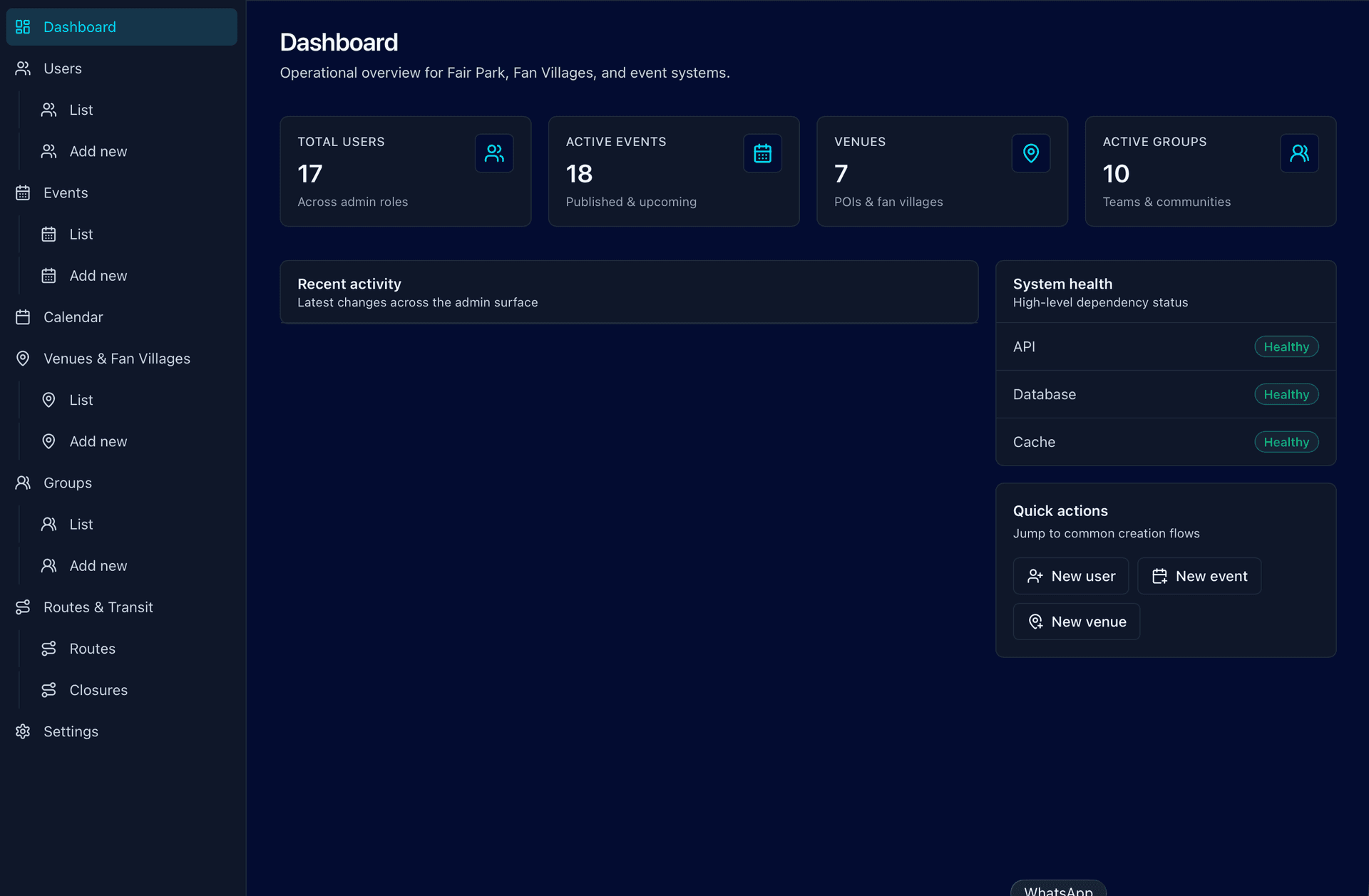Click the Settings gear icon
The height and width of the screenshot is (896, 1369).
(23, 731)
